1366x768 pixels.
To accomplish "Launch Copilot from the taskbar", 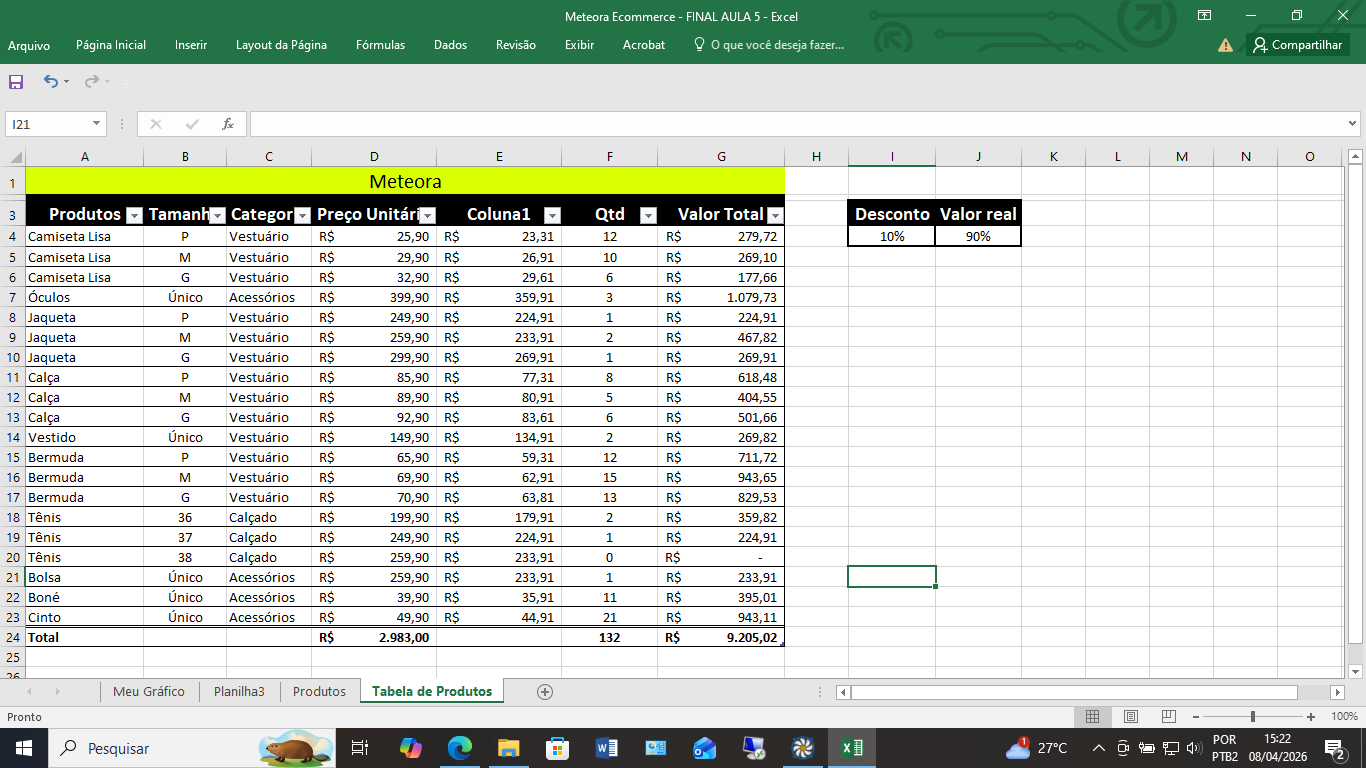I will (x=411, y=748).
